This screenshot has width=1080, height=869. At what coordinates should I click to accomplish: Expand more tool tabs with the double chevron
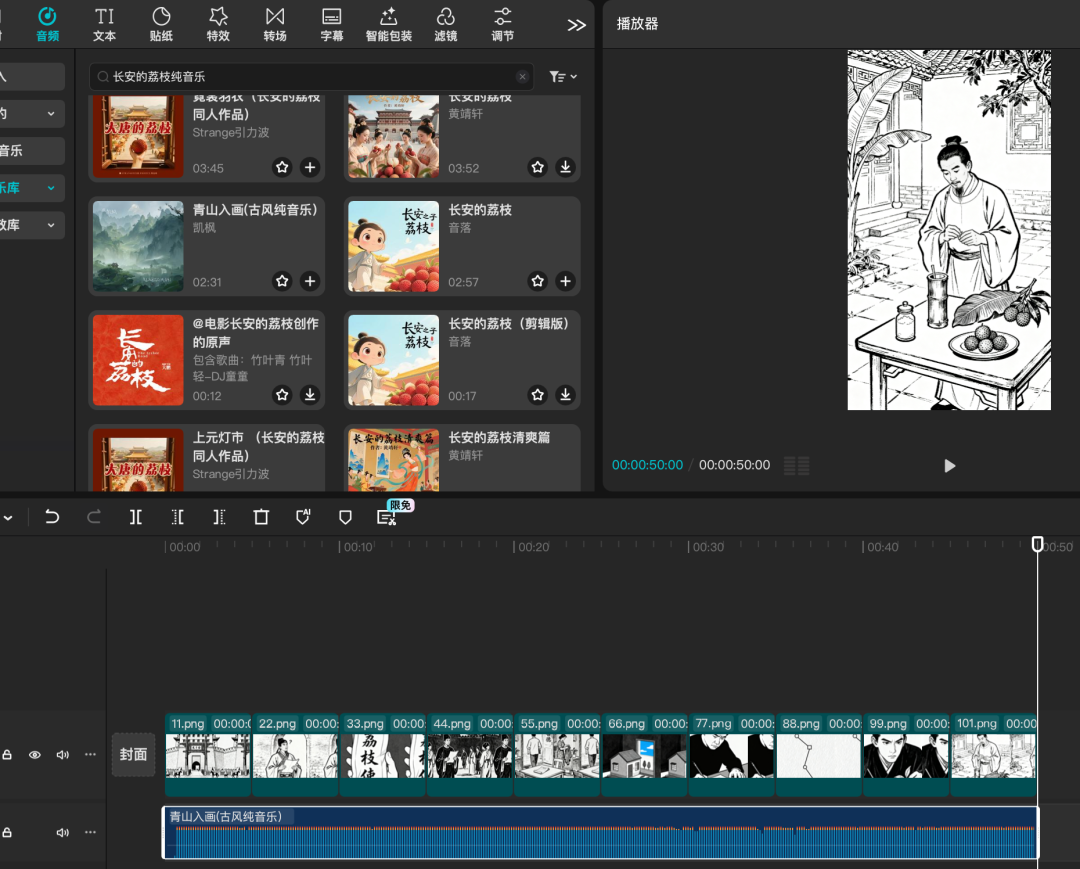[576, 25]
